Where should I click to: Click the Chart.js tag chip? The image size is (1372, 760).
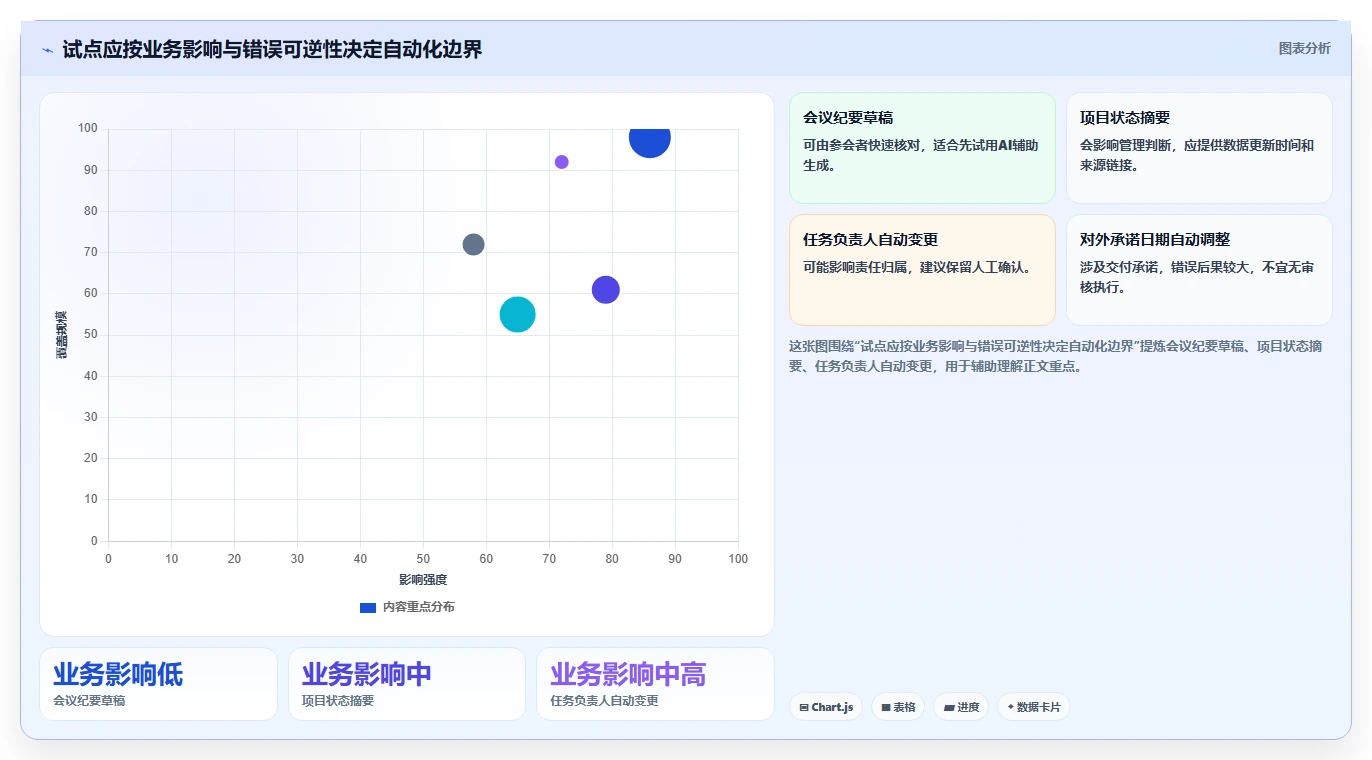point(826,707)
